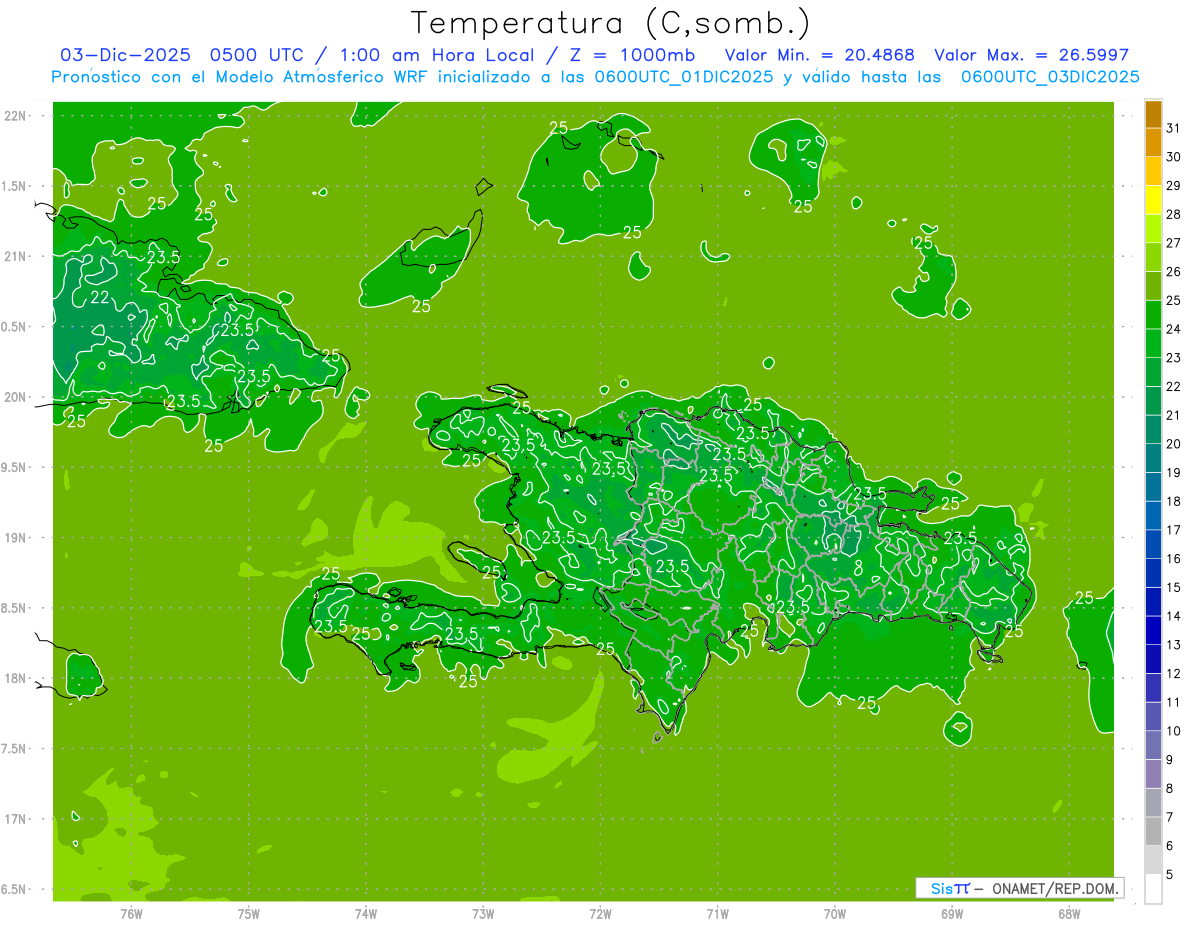
Task: Click the colorbar scale label "20"
Action: tap(1173, 444)
